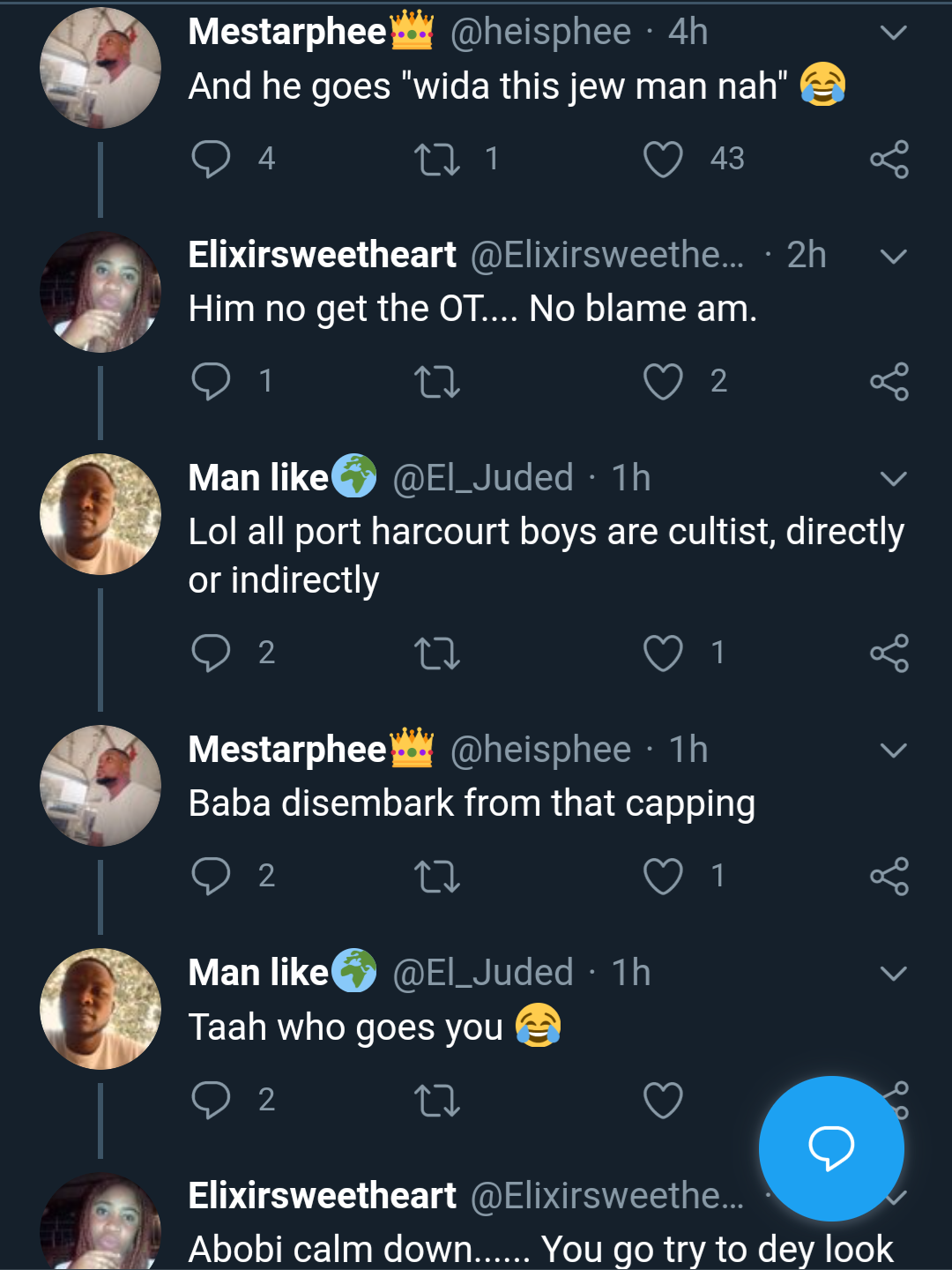
Task: Like the "Him no get the OT" tweet
Action: [x=663, y=382]
